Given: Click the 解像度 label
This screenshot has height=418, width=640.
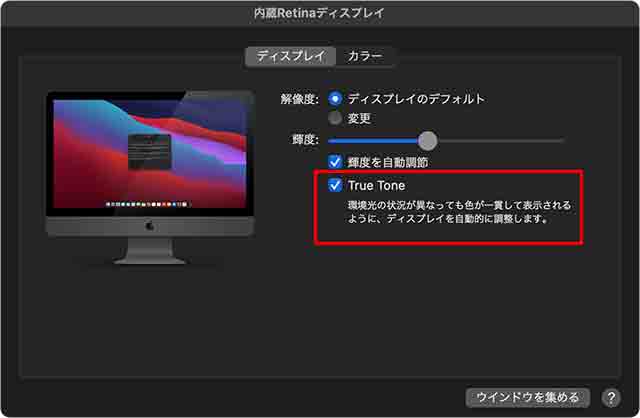Looking at the screenshot, I should click(x=300, y=99).
